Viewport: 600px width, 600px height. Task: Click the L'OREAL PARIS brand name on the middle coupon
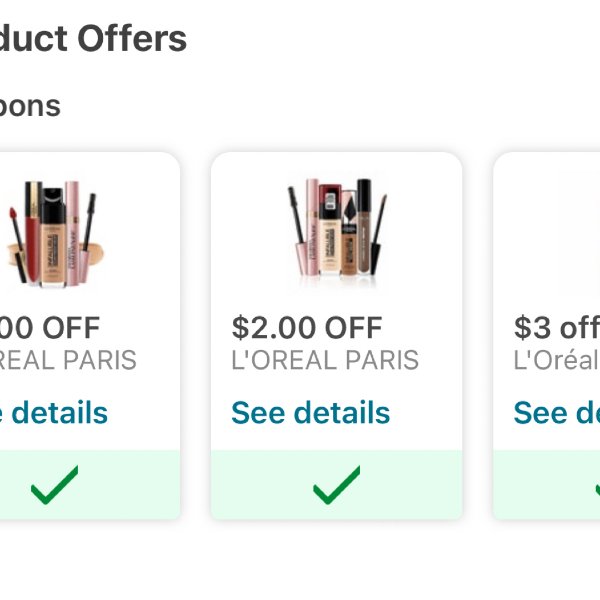325,360
